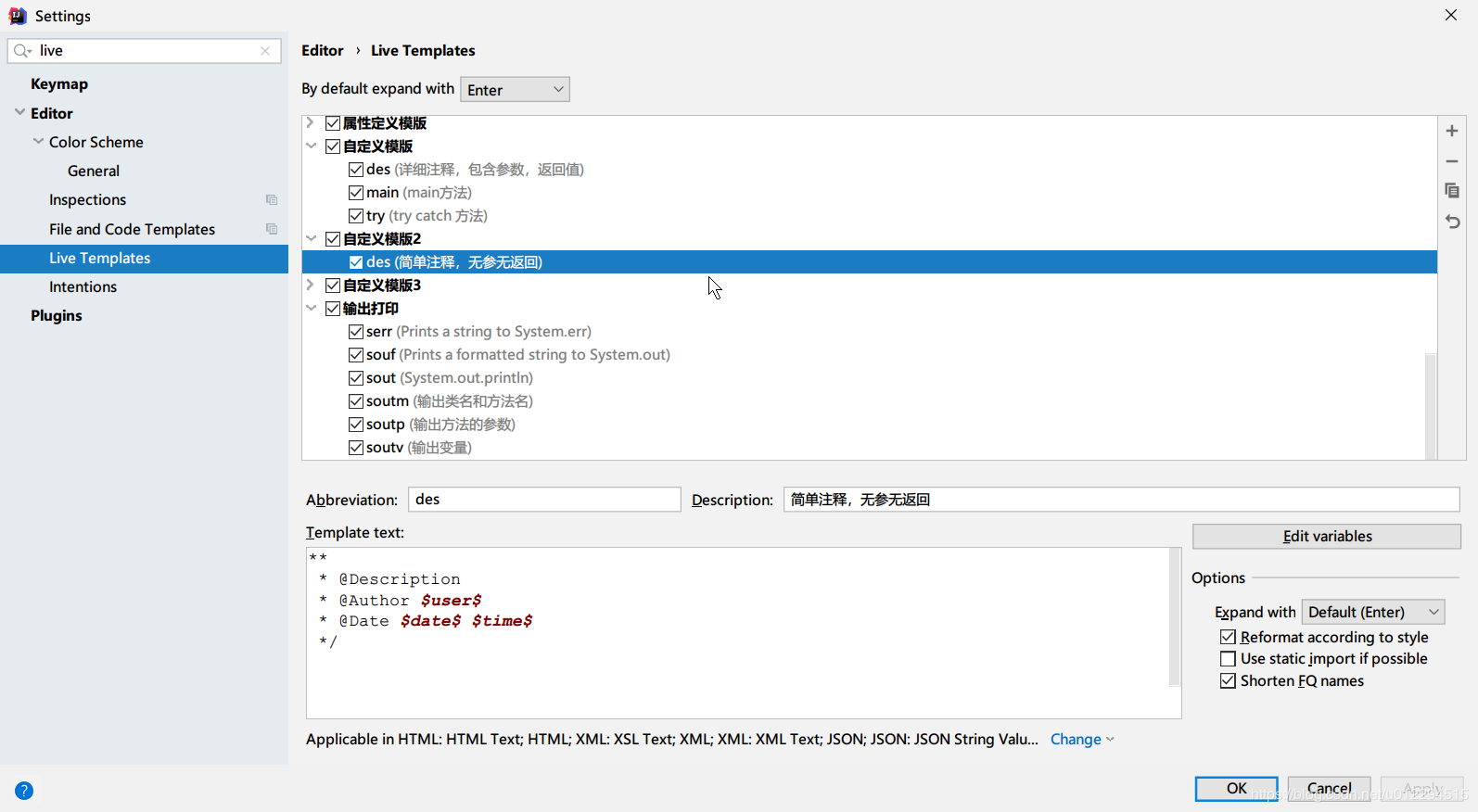Click the Remove template minus icon
Screen dimensions: 1478x812
(x=1452, y=161)
